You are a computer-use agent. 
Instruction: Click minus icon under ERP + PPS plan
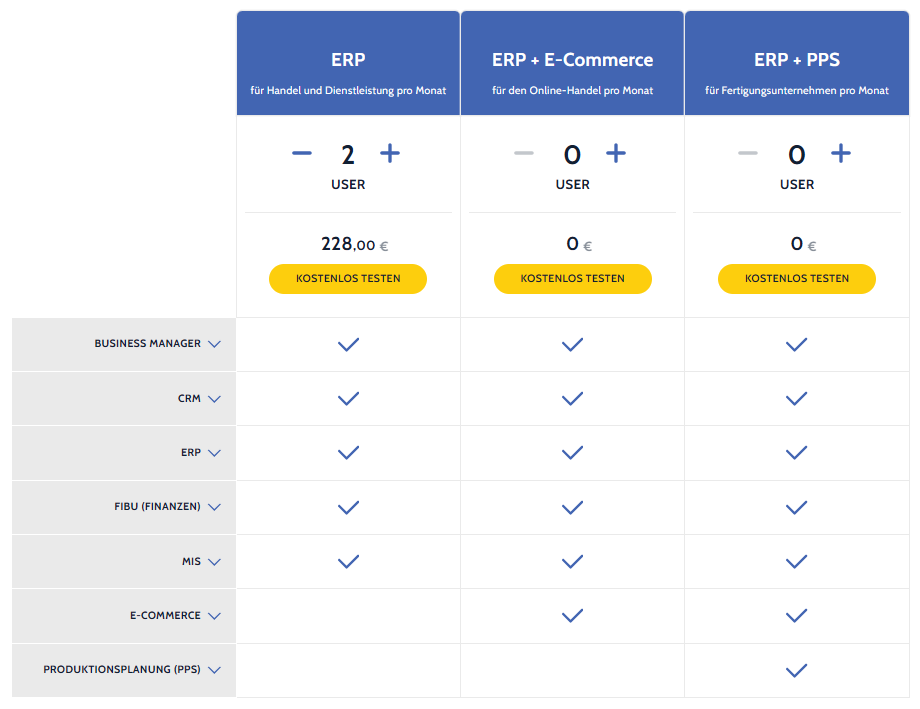coord(748,153)
